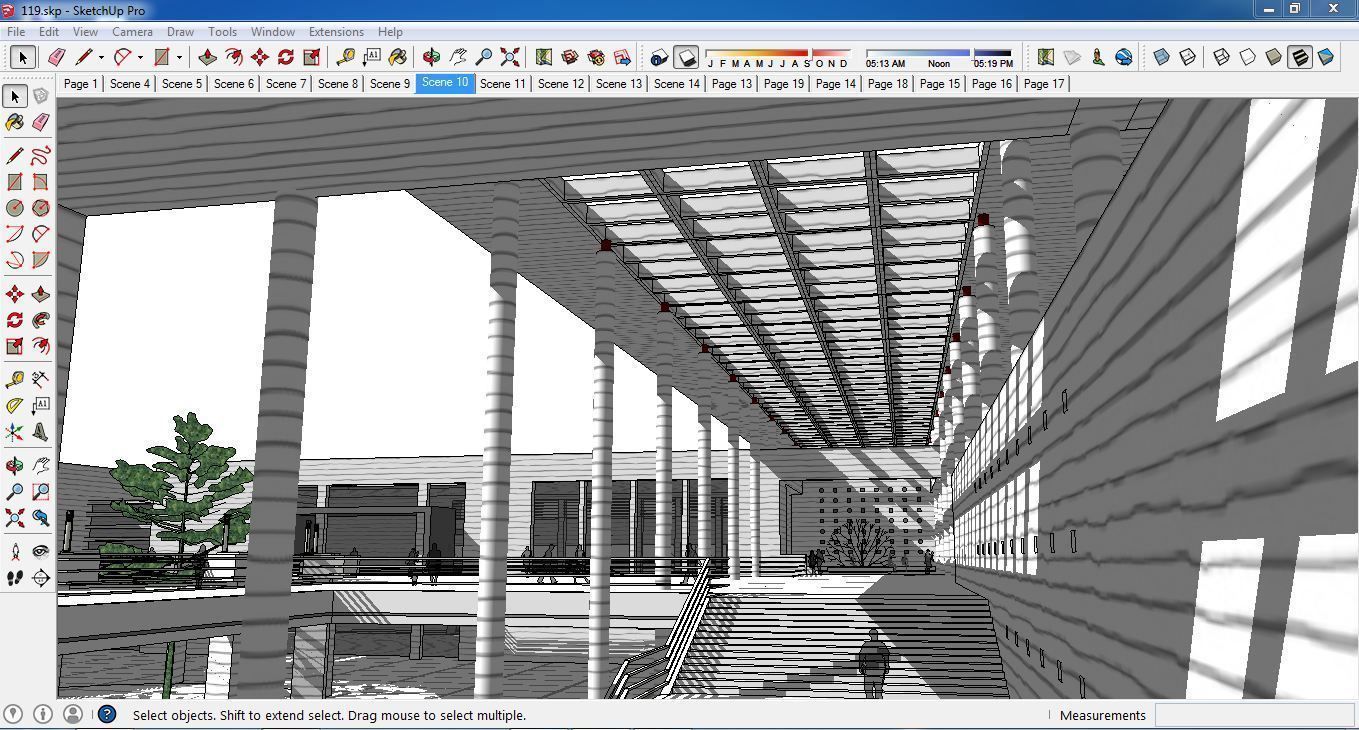Viewport: 1359px width, 730px height.
Task: Open the Extensions menu
Action: click(336, 32)
